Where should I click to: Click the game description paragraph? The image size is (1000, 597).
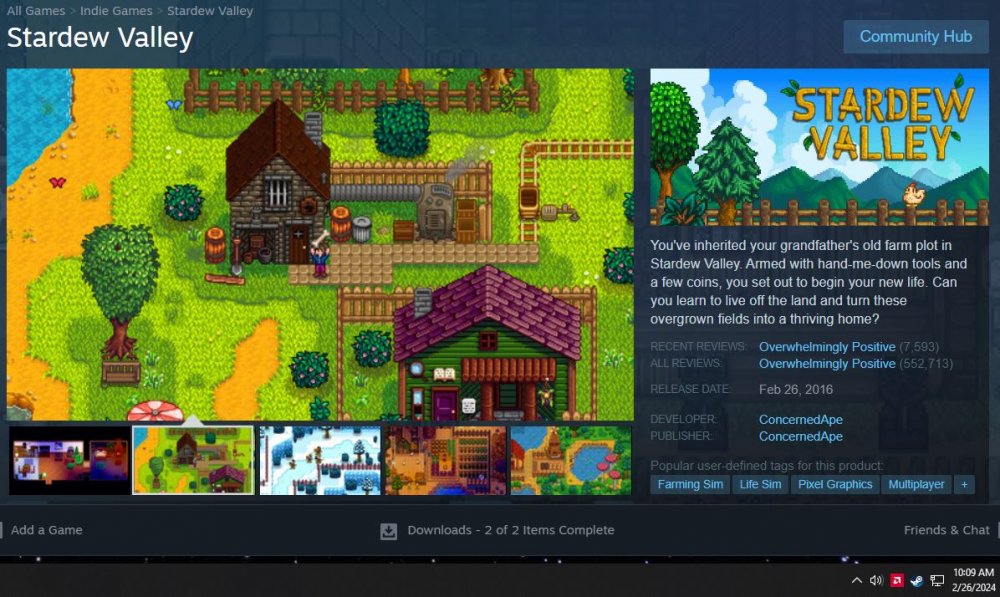(x=809, y=282)
